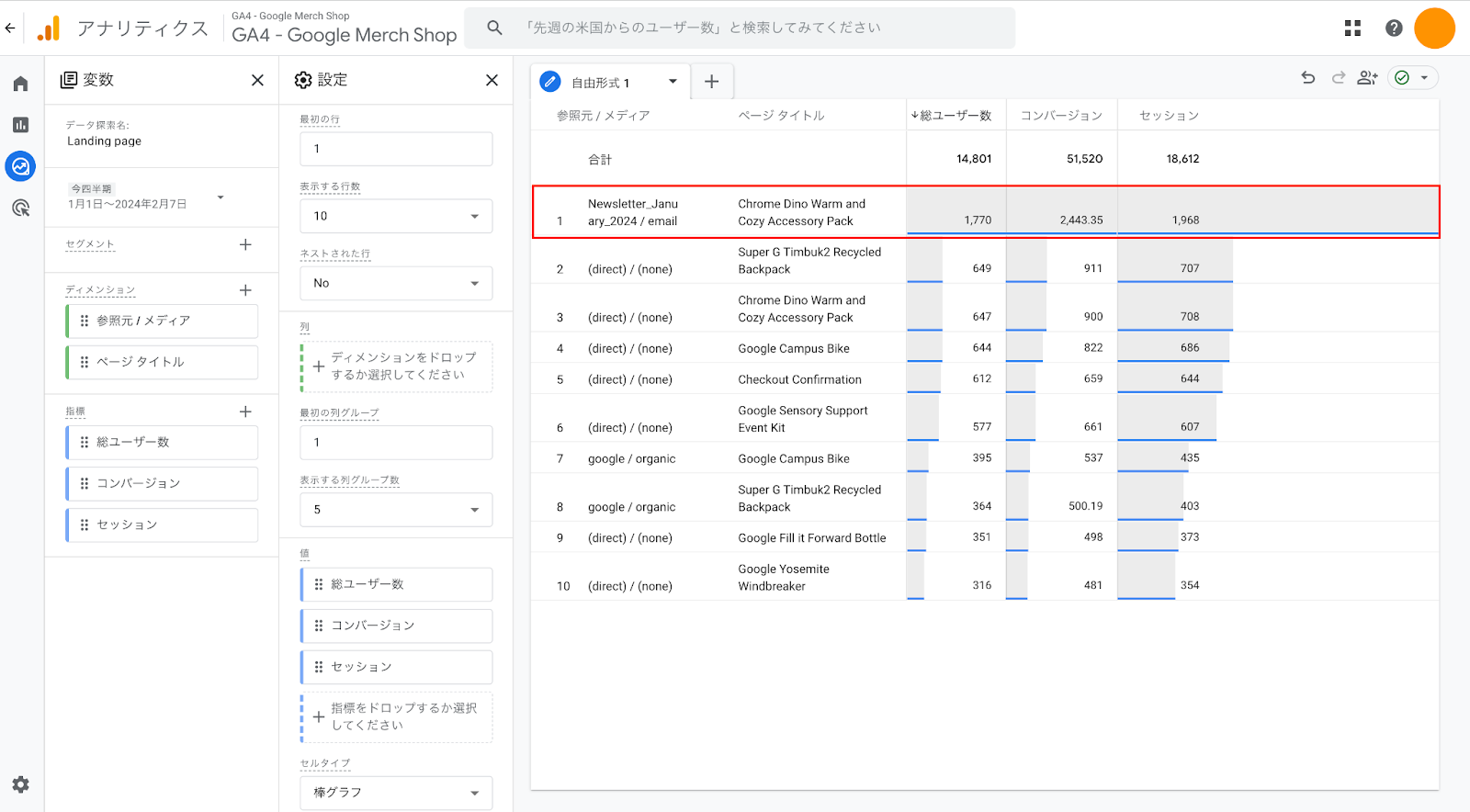Click the 最初の行 input field

click(x=396, y=149)
